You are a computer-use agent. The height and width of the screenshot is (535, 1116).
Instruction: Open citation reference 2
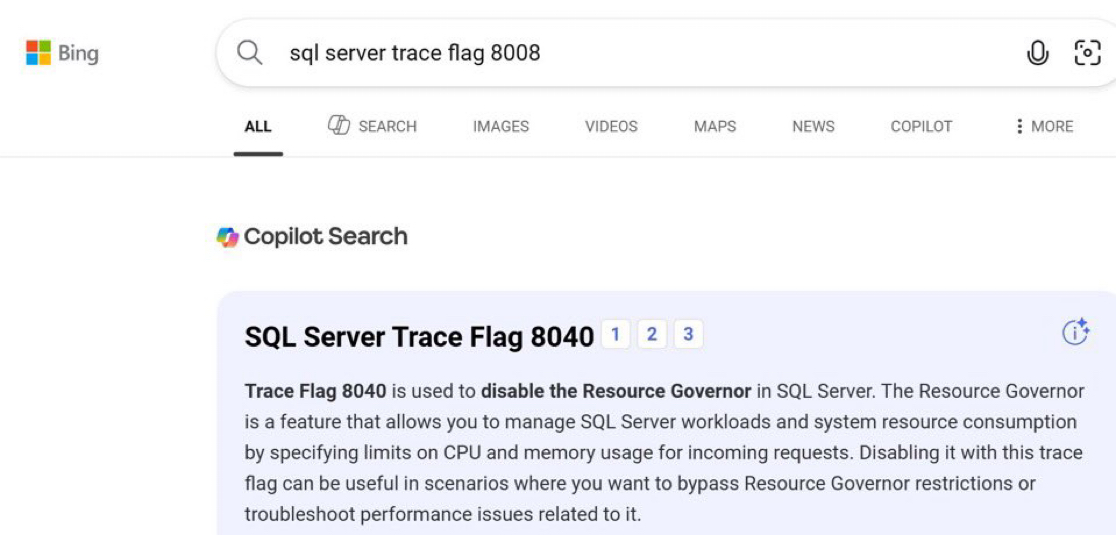tap(651, 335)
